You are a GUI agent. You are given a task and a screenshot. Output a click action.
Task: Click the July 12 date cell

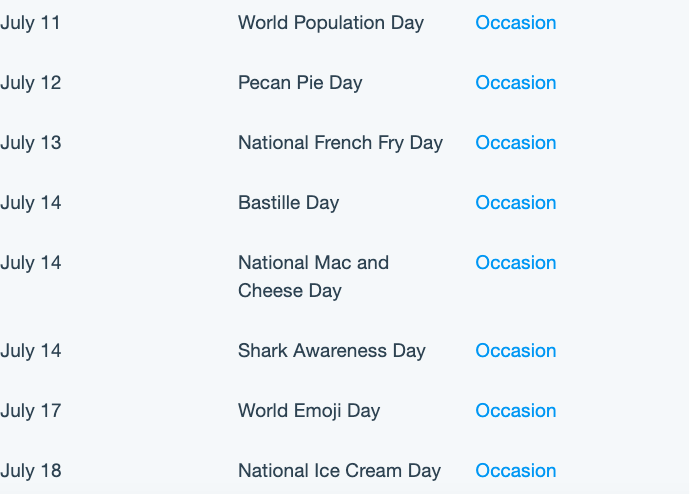tap(30, 83)
